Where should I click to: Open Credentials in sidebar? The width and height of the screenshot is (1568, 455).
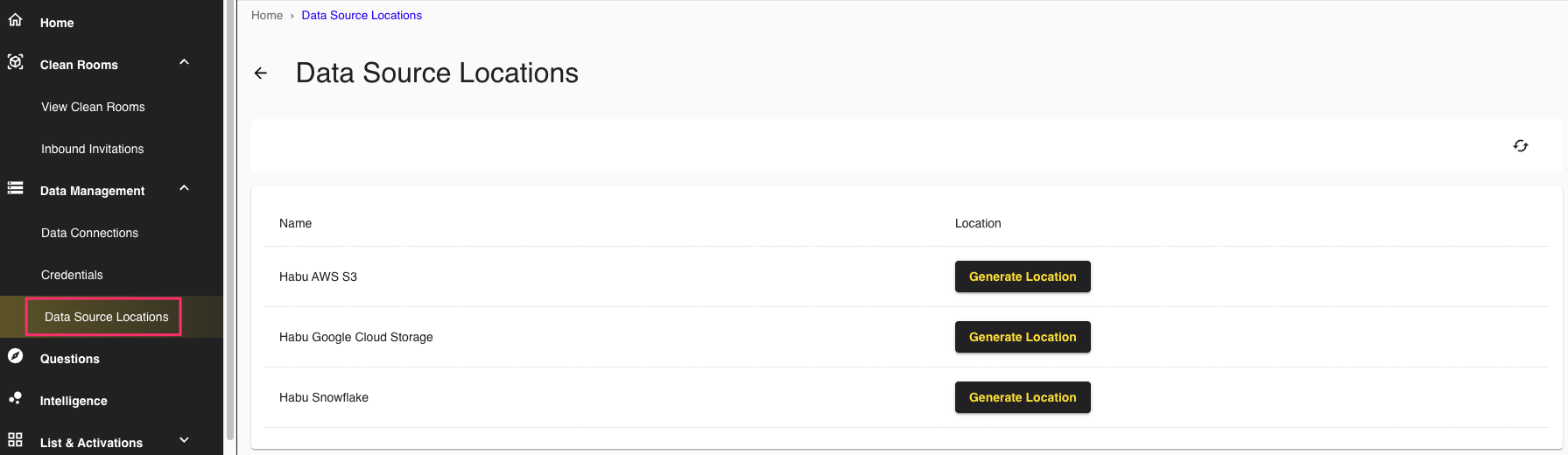point(72,275)
